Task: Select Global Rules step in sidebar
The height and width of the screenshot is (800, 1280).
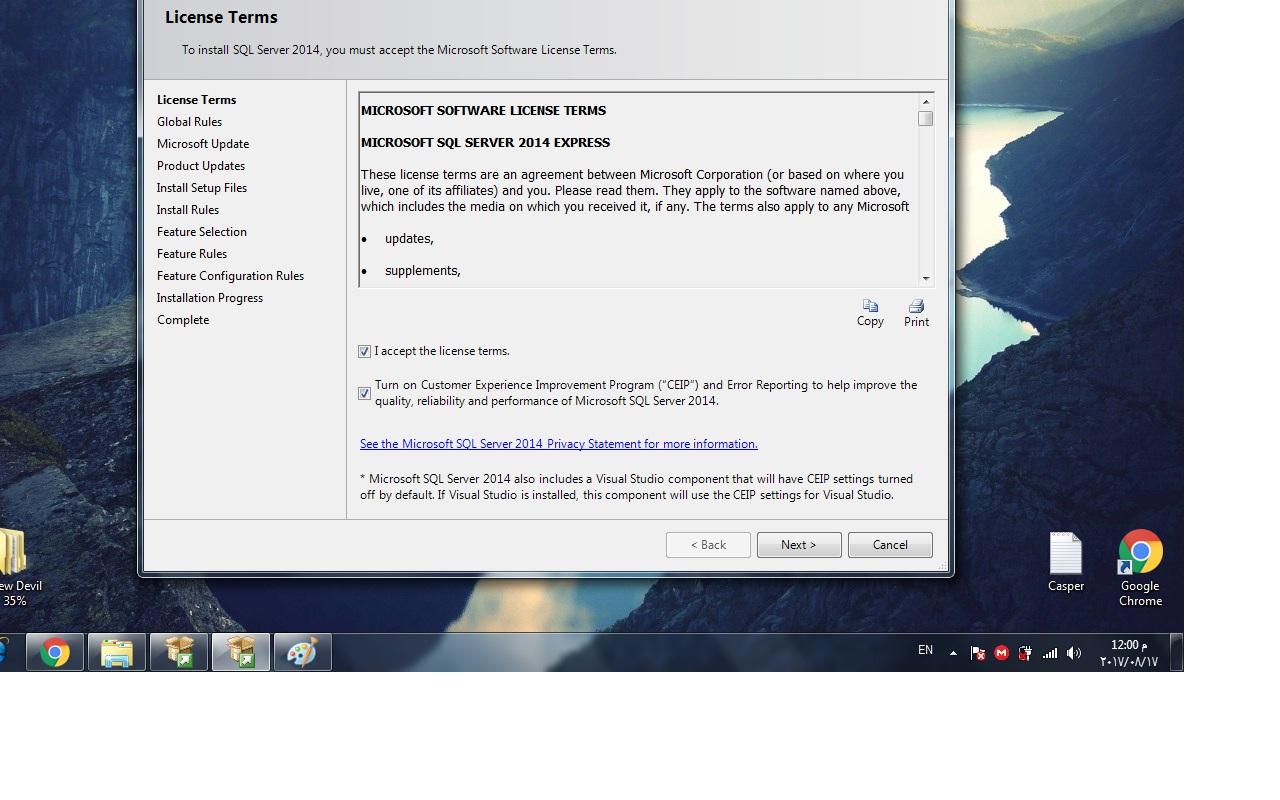Action: pyautogui.click(x=189, y=122)
